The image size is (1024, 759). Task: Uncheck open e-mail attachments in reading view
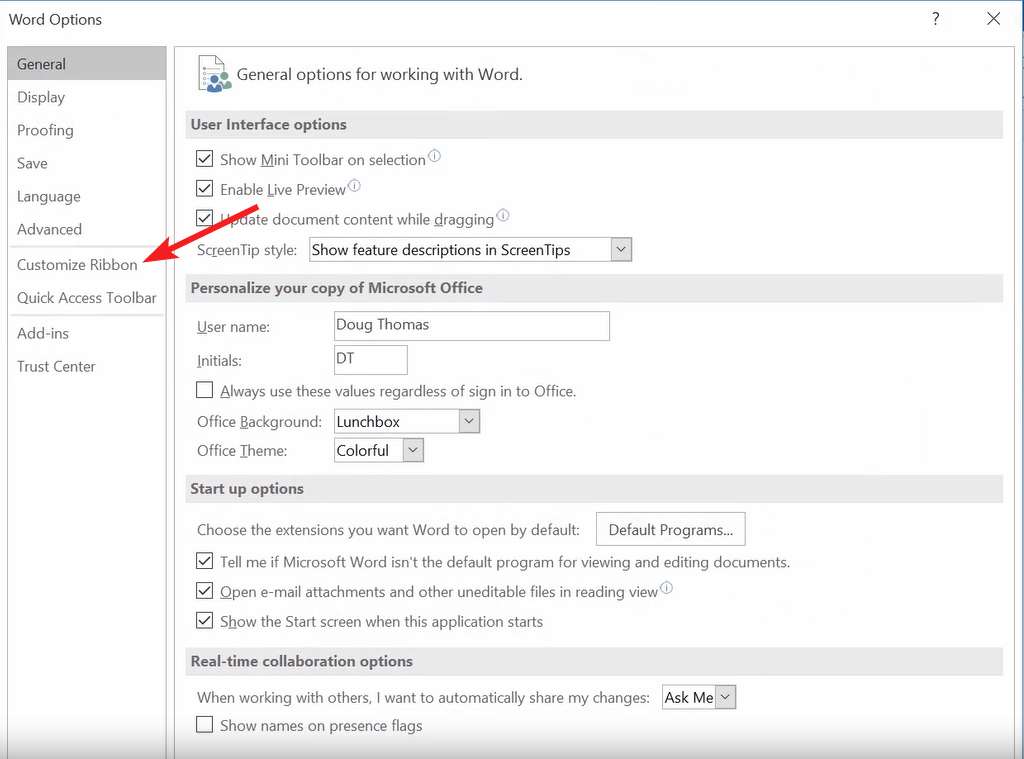click(204, 591)
